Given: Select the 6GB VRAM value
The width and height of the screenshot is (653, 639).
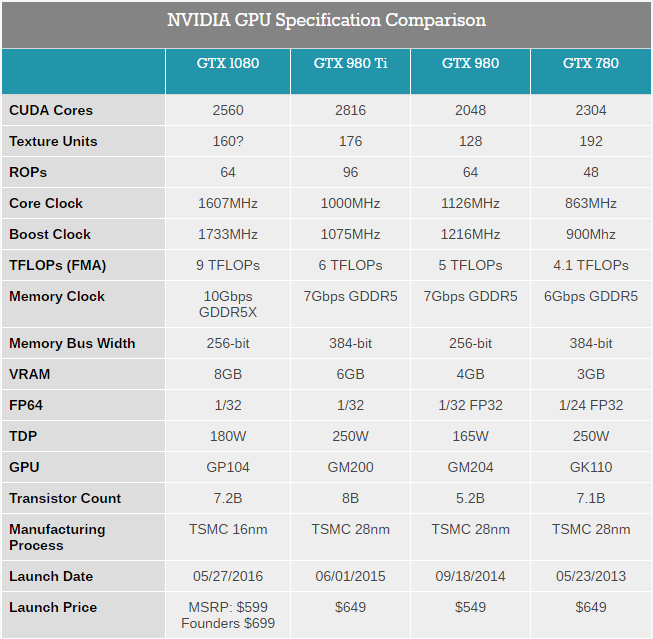Looking at the screenshot, I should click(x=350, y=374).
